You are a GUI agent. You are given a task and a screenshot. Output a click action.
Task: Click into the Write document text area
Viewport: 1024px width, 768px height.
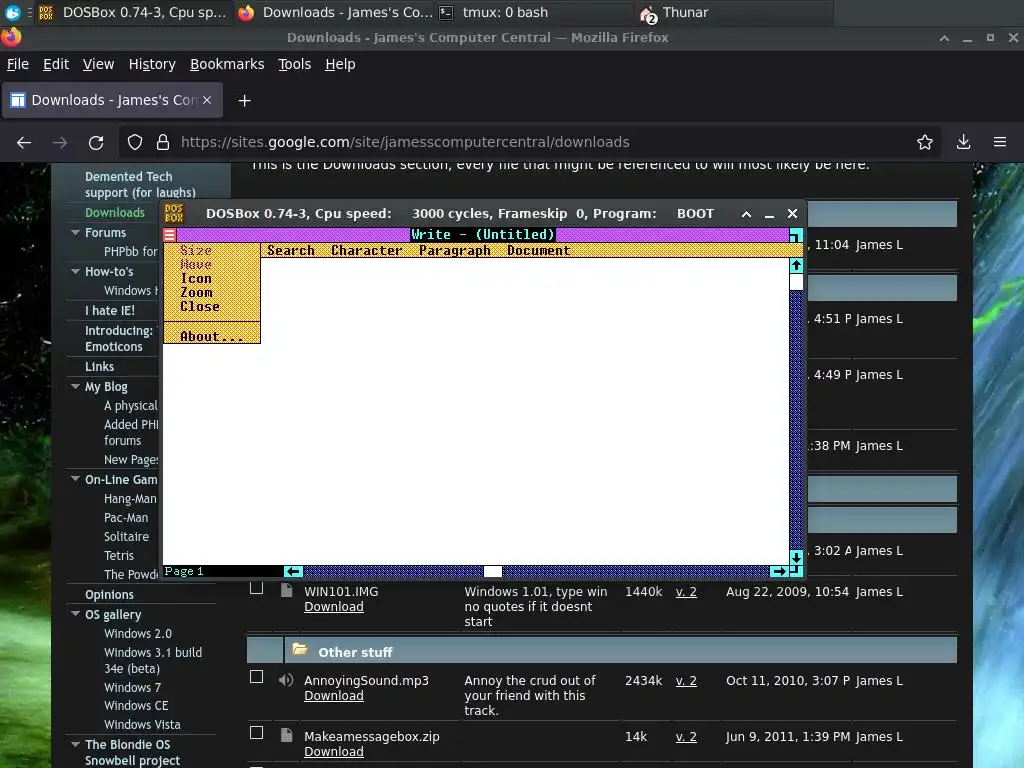click(x=476, y=411)
